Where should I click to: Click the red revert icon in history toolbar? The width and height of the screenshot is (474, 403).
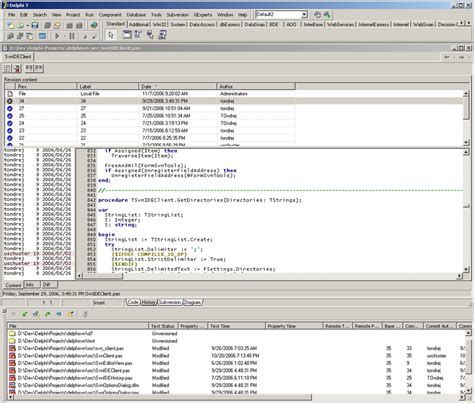(x=17, y=68)
